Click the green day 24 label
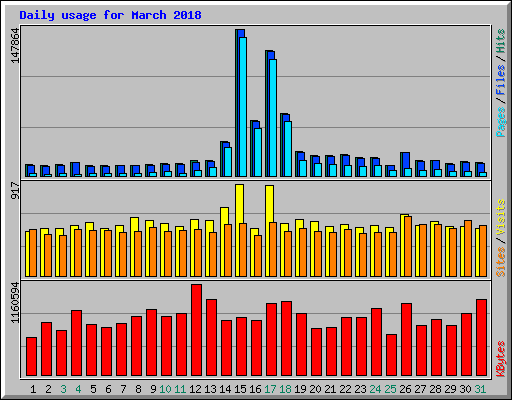512x400 pixels. click(x=375, y=389)
